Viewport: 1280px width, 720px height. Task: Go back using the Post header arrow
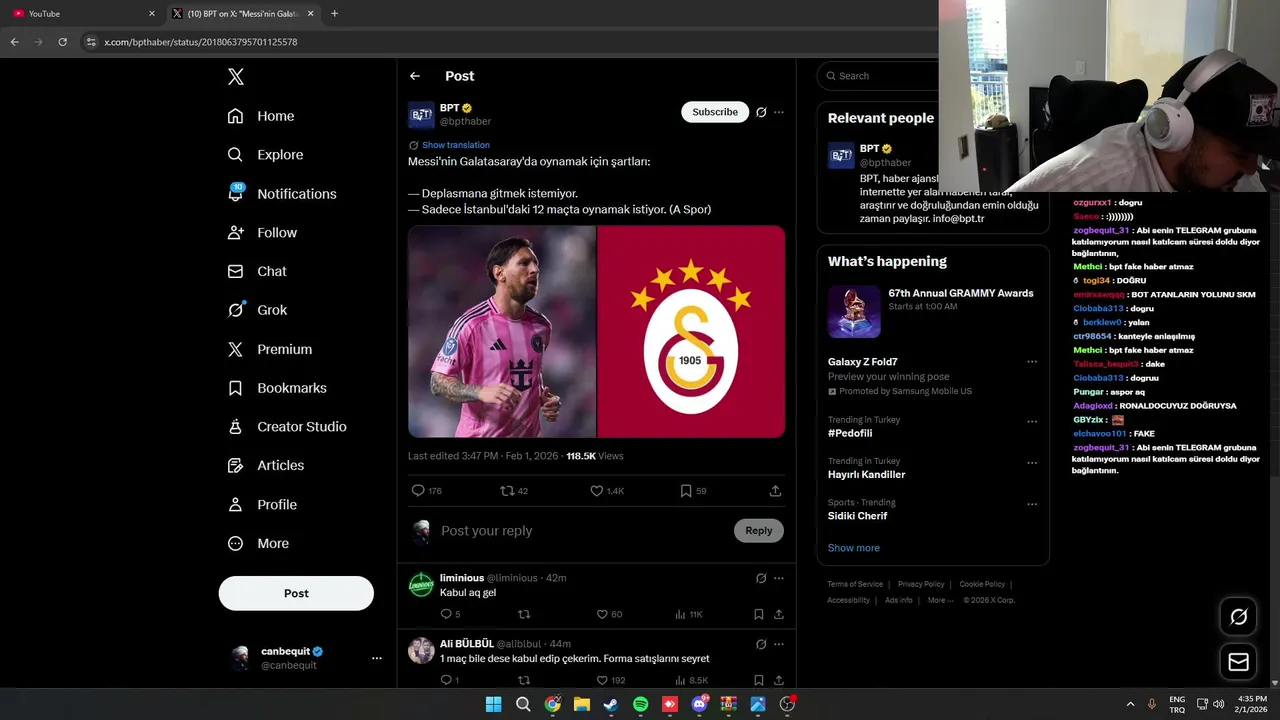[x=415, y=76]
